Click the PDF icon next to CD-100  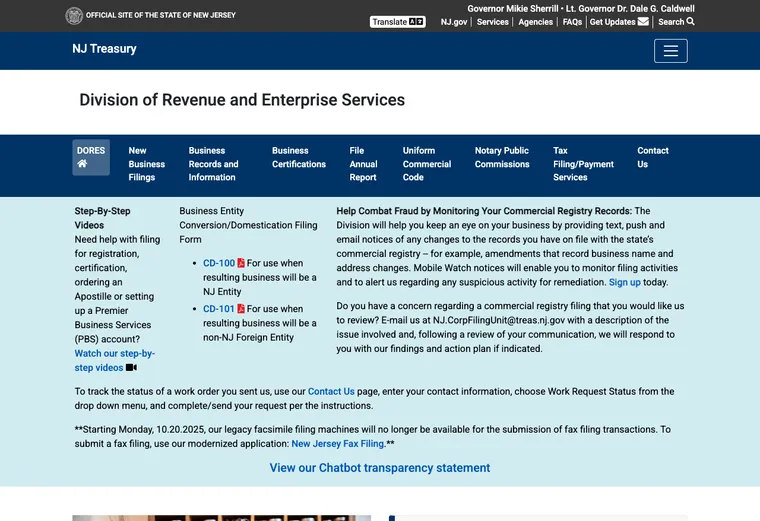click(241, 263)
